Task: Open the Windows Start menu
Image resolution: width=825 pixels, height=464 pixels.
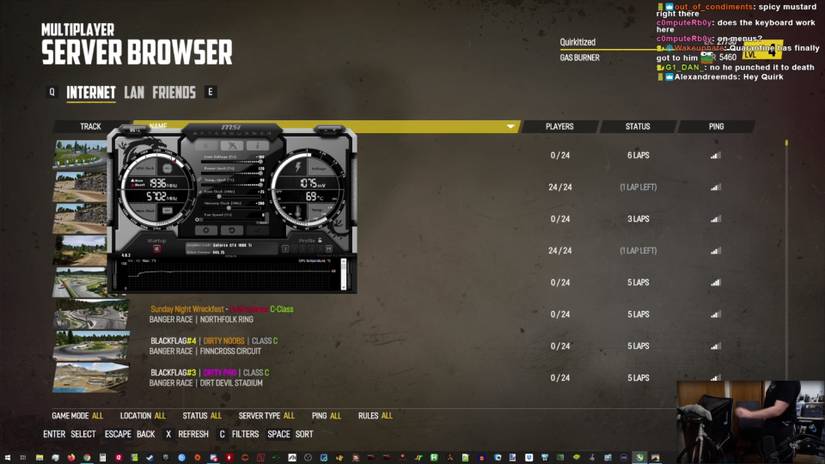Action: 7,458
